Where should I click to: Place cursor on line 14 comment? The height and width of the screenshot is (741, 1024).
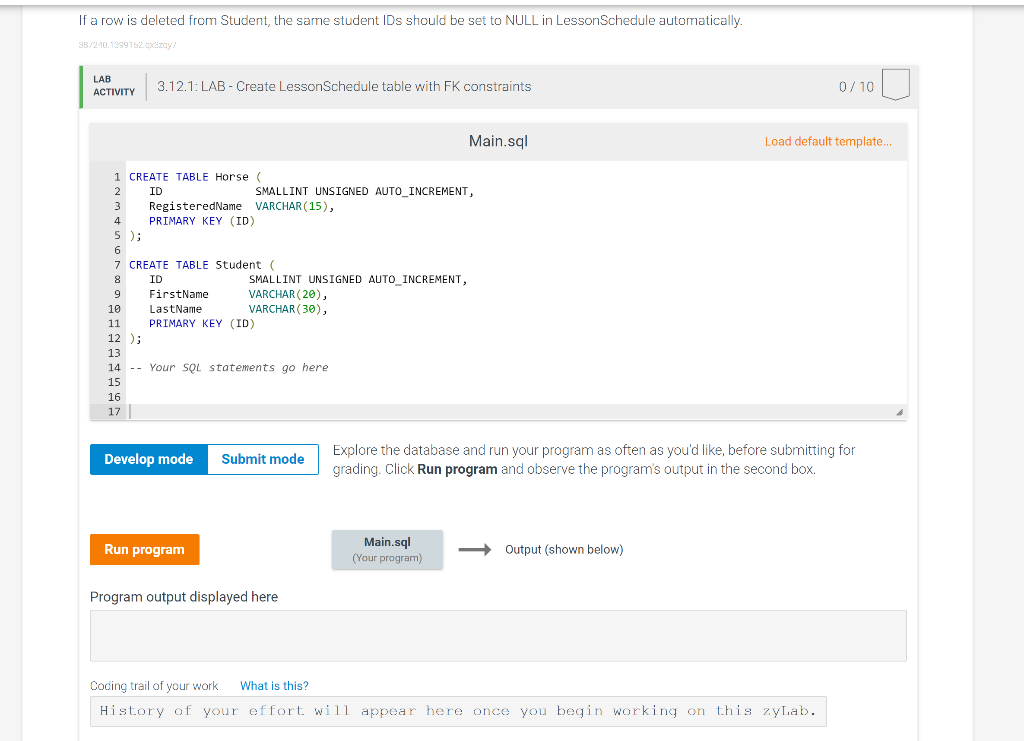click(x=230, y=367)
